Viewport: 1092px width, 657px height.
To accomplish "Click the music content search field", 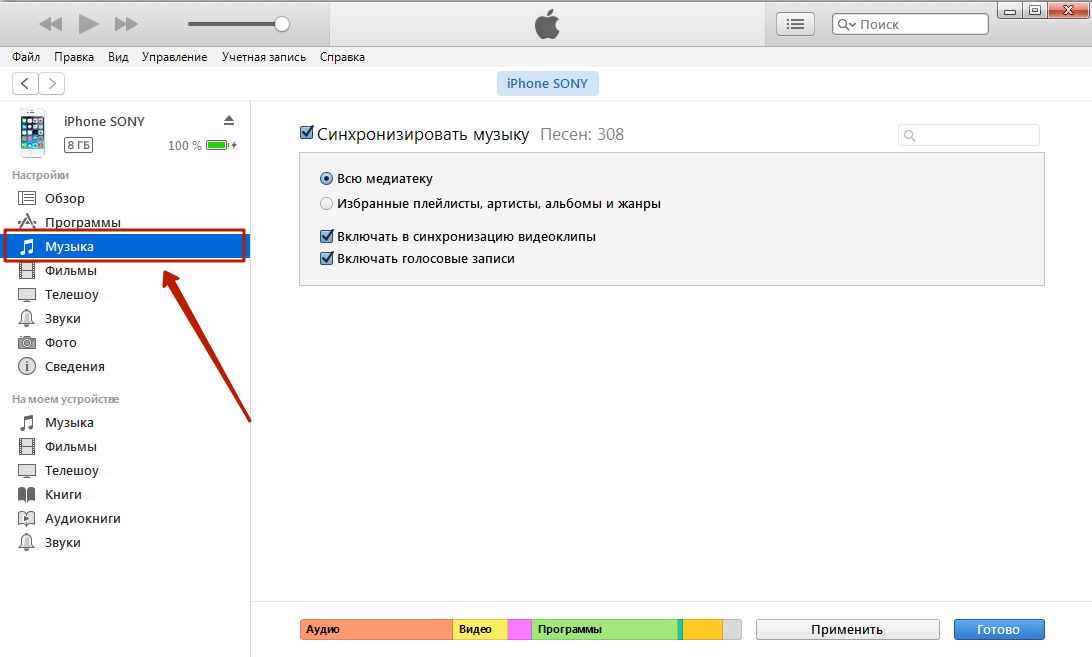I will pyautogui.click(x=969, y=135).
